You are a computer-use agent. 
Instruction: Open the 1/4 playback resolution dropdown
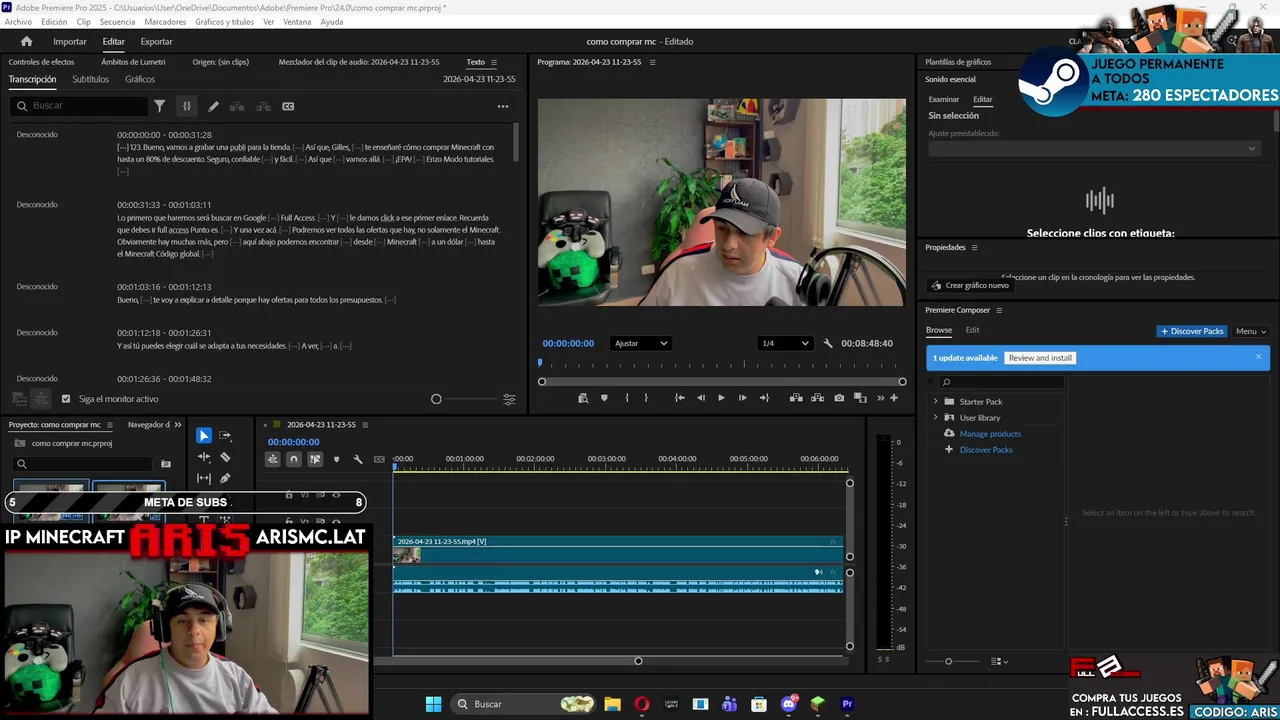pyautogui.click(x=785, y=343)
